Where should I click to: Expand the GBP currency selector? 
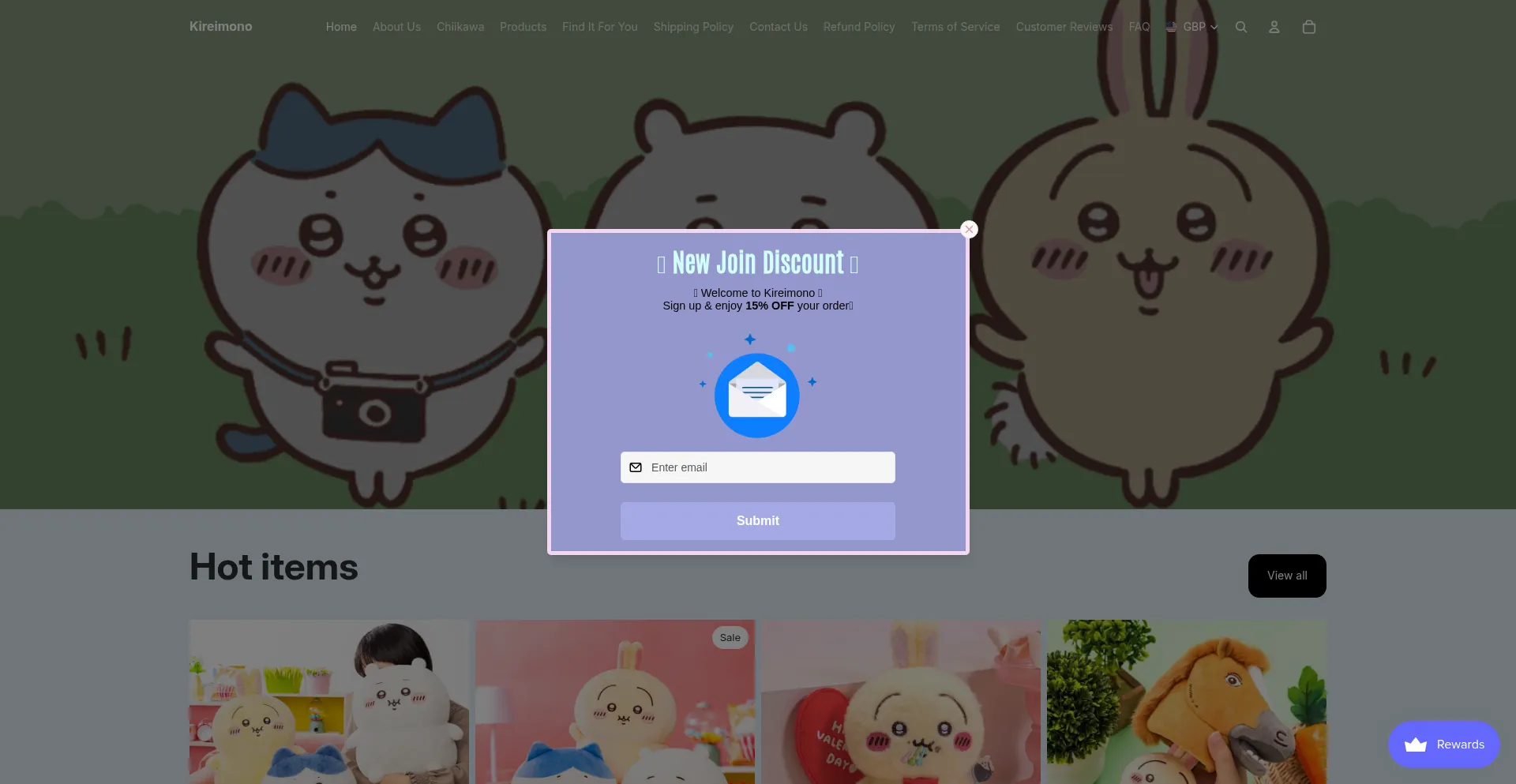click(x=1191, y=27)
